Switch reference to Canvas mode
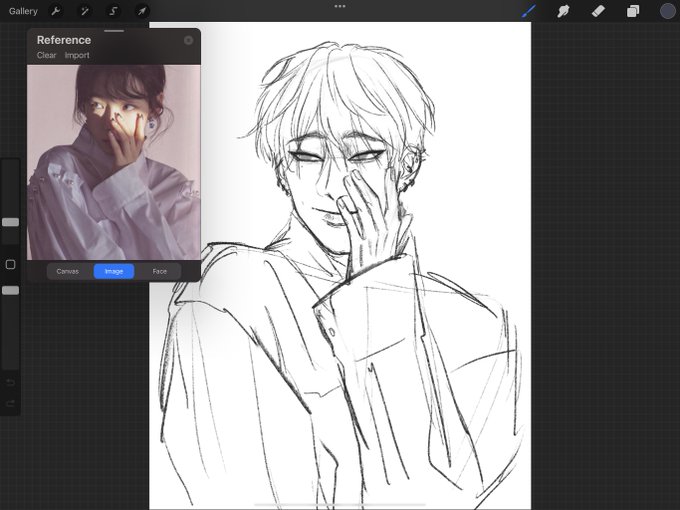The width and height of the screenshot is (680, 510). click(x=68, y=271)
